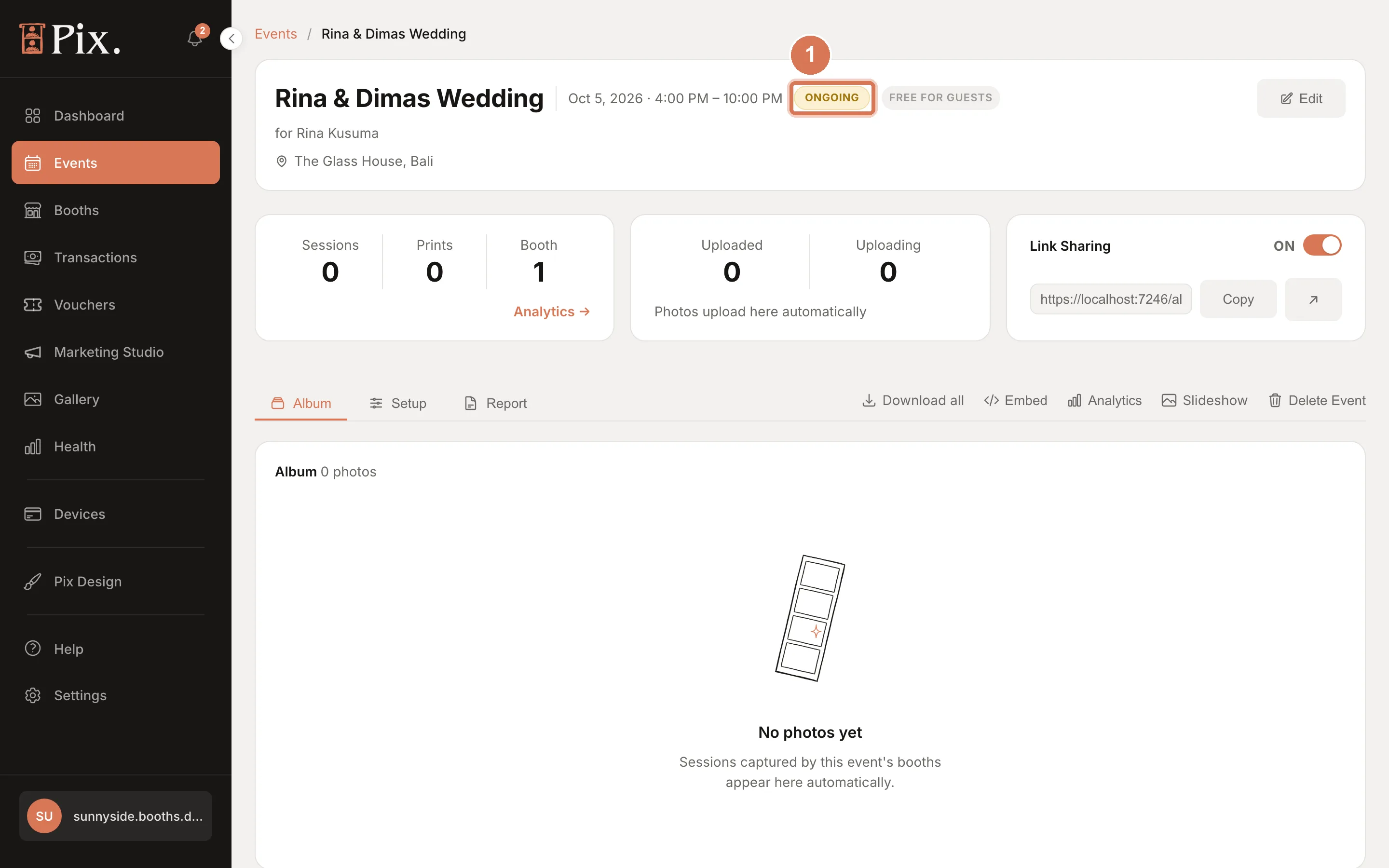Screen dimensions: 1389x868
Task: Open Analytics in the action bar
Action: point(1104,401)
